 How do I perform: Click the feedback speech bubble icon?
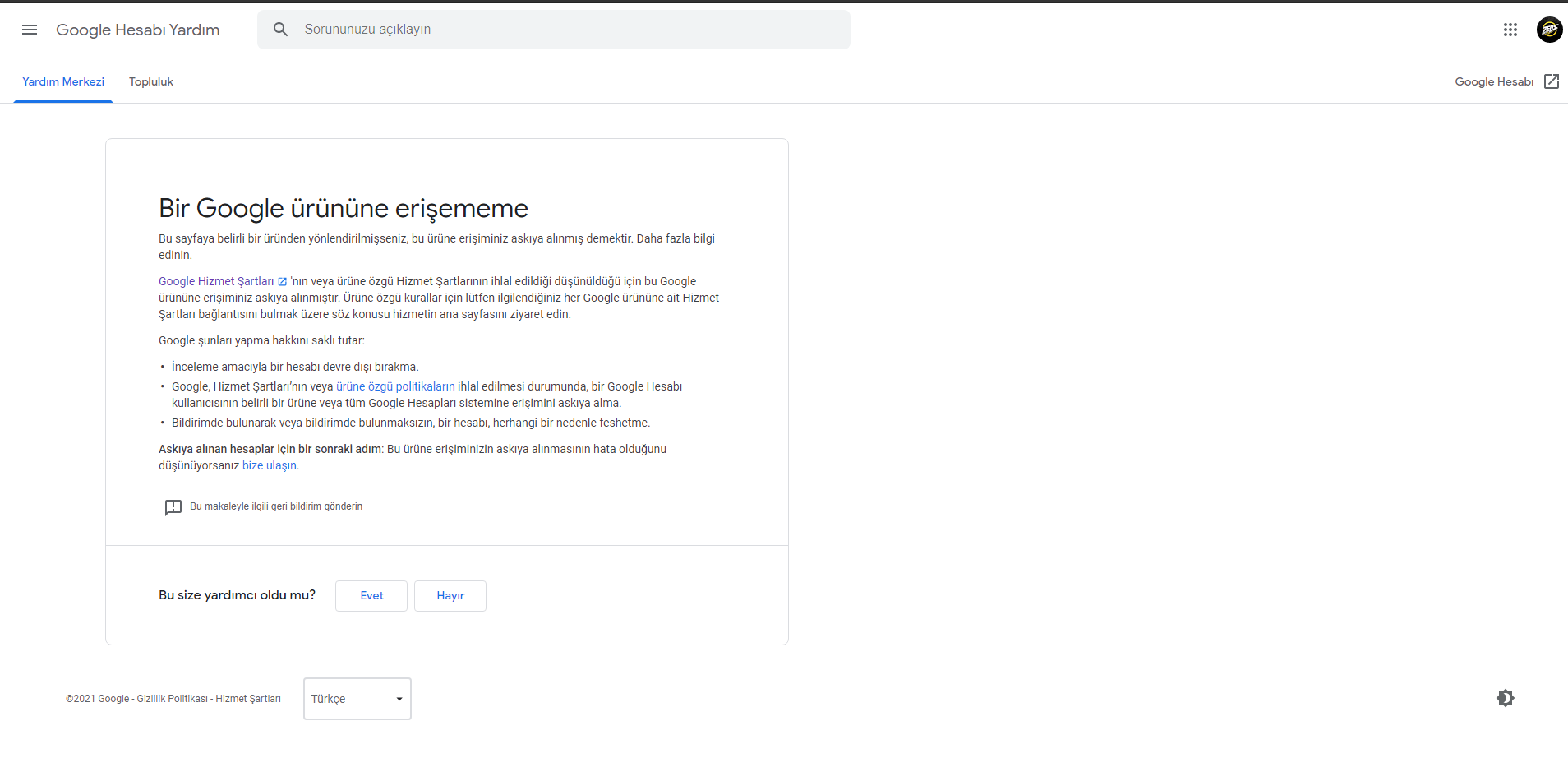[x=173, y=507]
